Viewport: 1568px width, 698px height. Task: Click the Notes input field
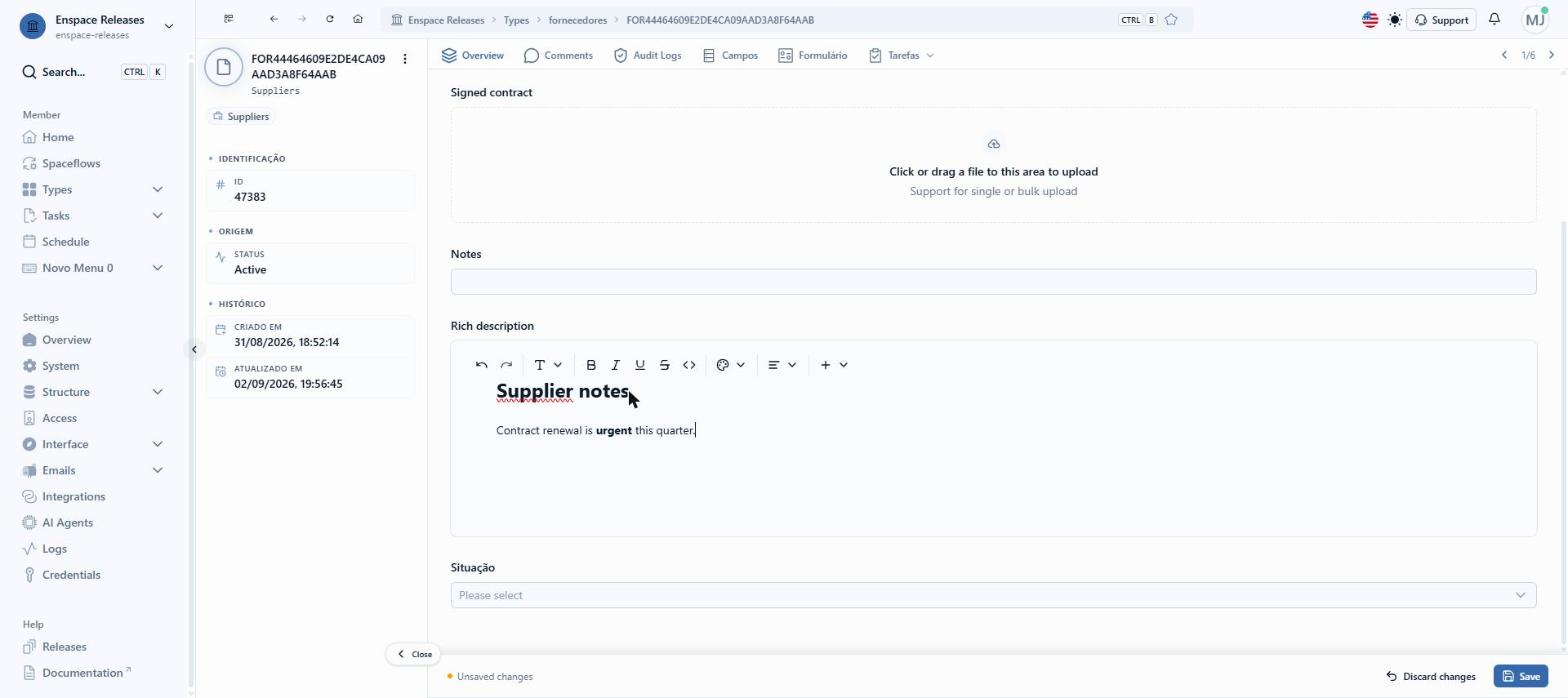click(x=993, y=282)
